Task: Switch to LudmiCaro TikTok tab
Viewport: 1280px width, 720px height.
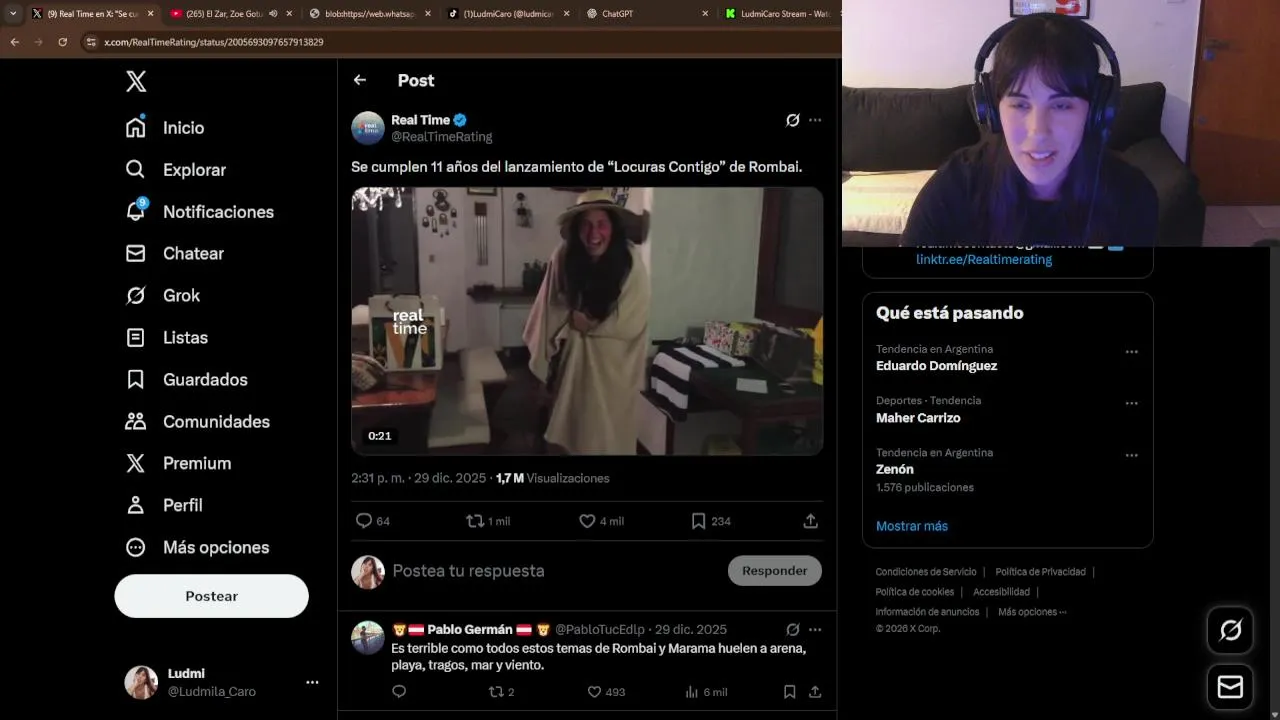Action: coord(507,14)
